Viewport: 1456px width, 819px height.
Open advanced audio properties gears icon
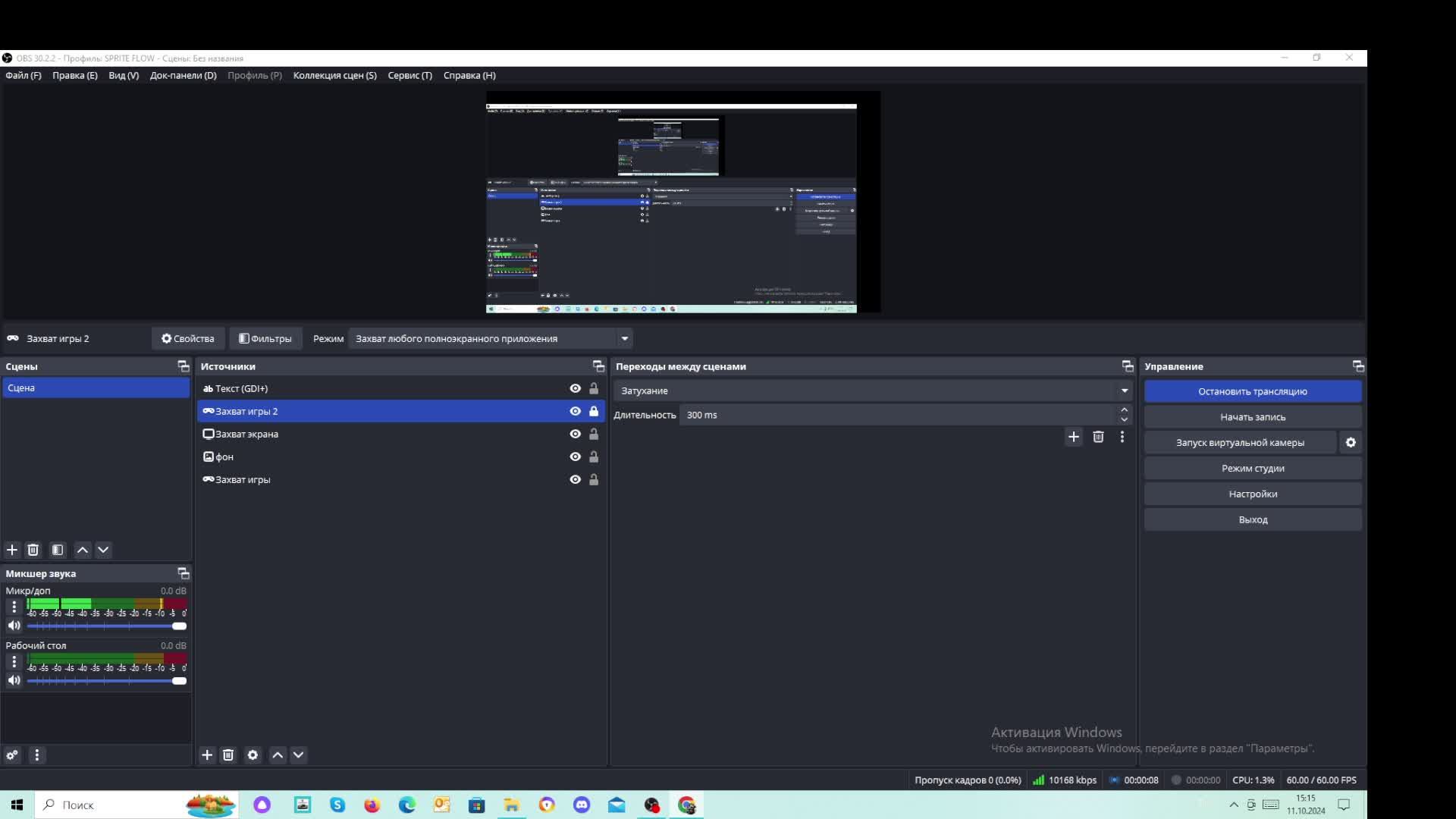click(12, 755)
